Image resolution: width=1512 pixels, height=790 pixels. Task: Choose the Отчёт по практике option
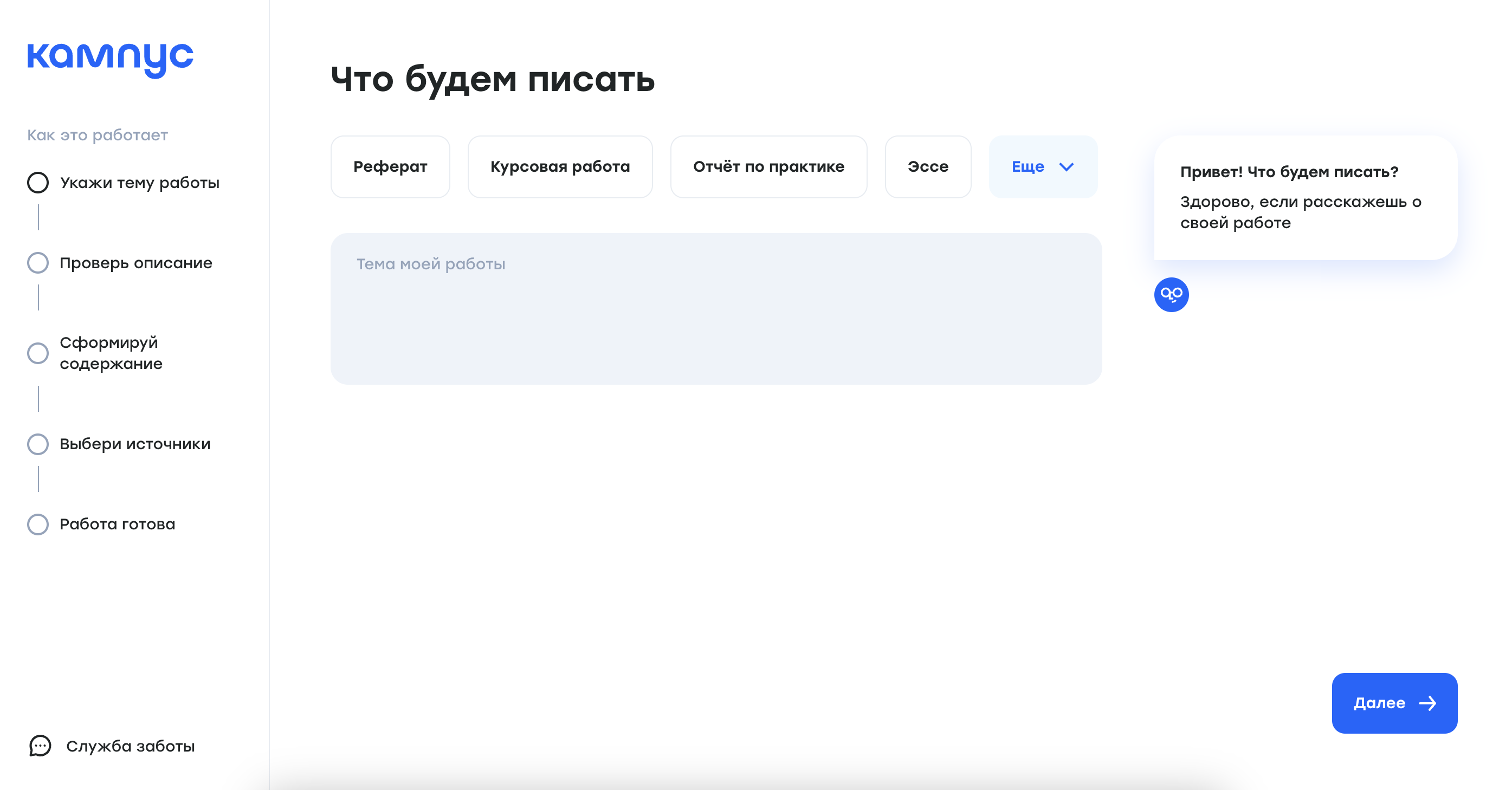click(768, 167)
